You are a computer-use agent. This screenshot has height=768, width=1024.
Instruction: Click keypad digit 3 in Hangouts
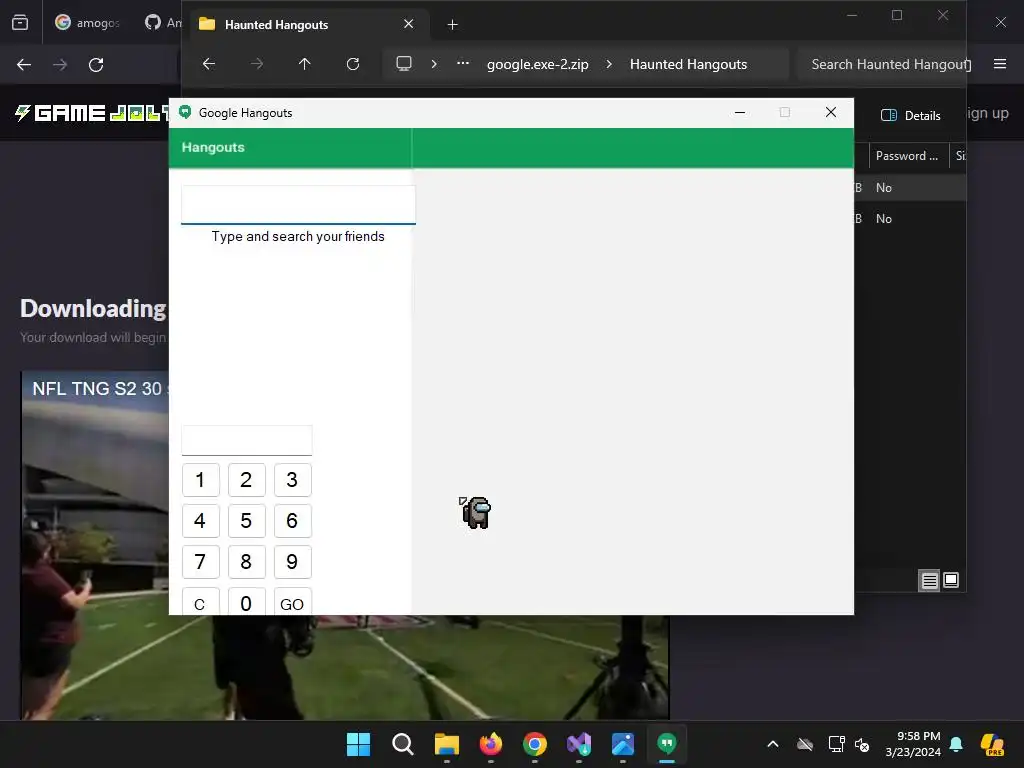point(292,480)
